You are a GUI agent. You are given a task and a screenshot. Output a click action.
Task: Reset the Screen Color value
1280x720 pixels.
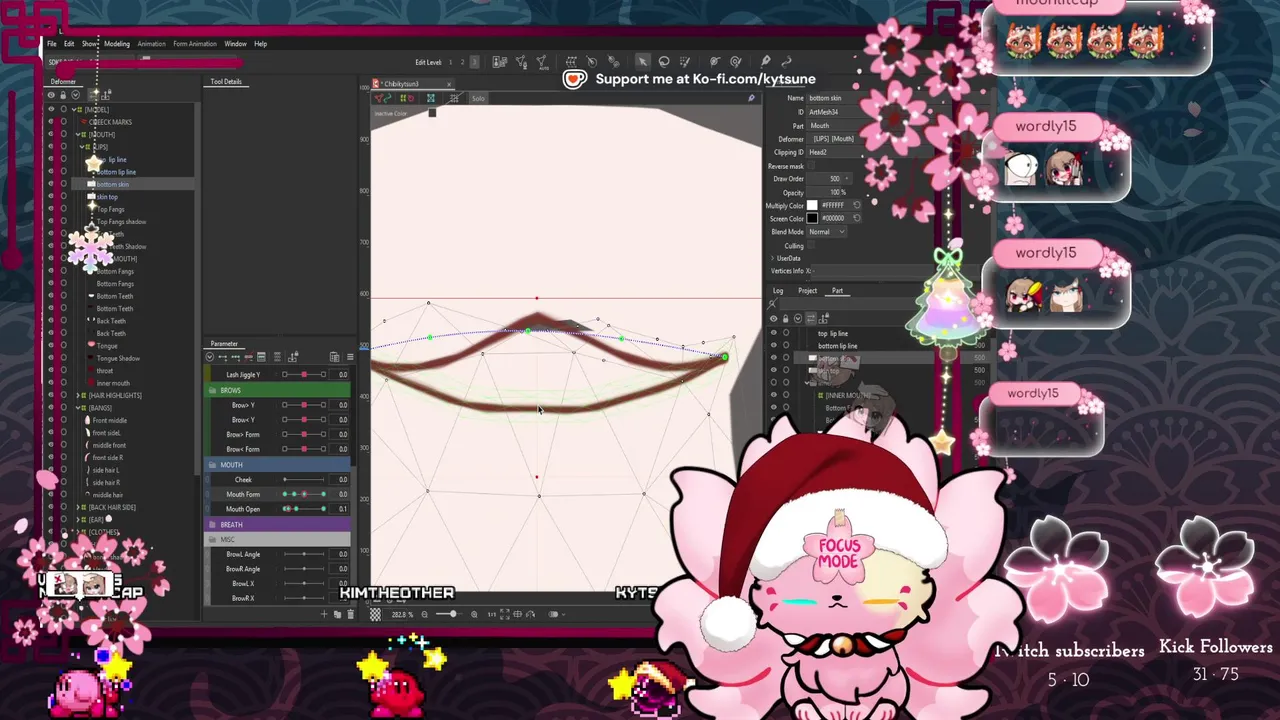[857, 218]
